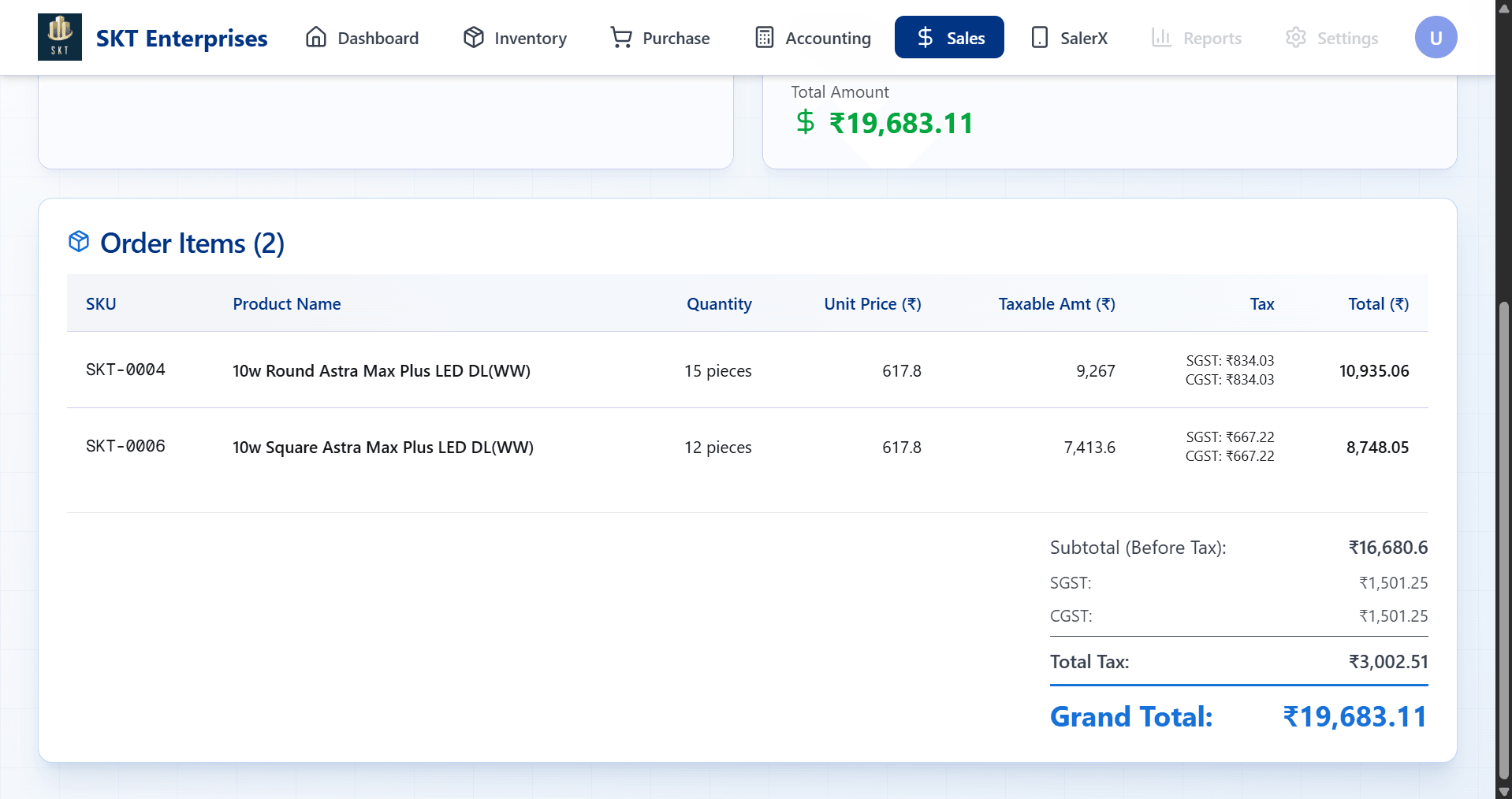Click the Inventory box icon
The width and height of the screenshot is (1512, 799).
click(x=473, y=37)
